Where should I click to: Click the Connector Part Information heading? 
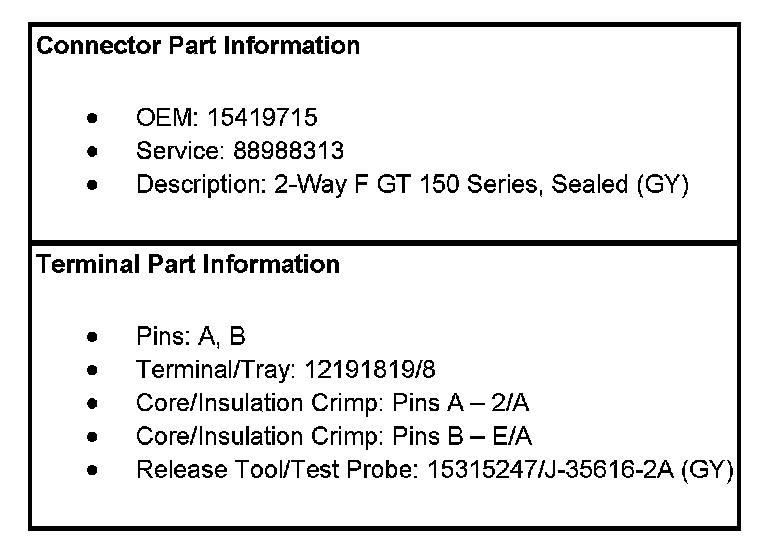coord(198,46)
